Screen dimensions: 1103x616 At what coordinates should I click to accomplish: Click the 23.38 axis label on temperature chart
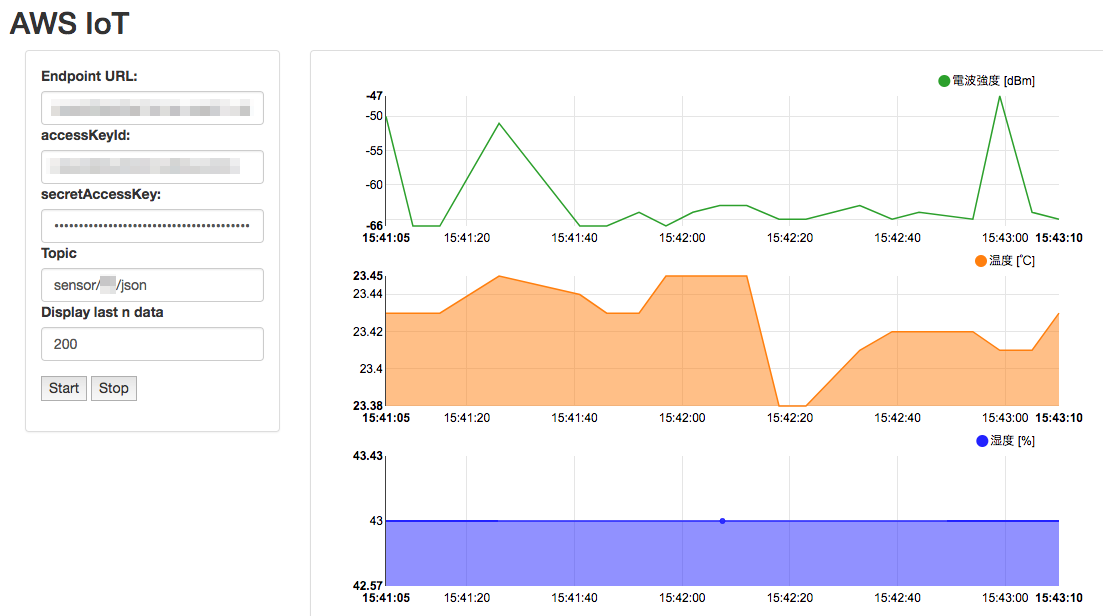click(368, 405)
